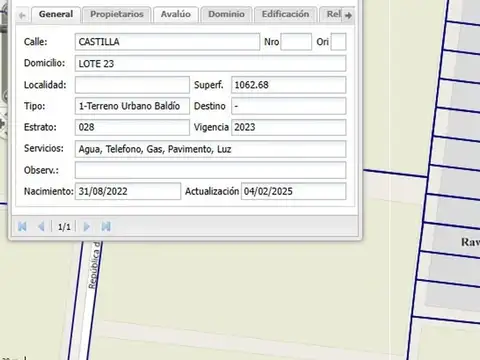Click the Estrato: label

point(40,127)
